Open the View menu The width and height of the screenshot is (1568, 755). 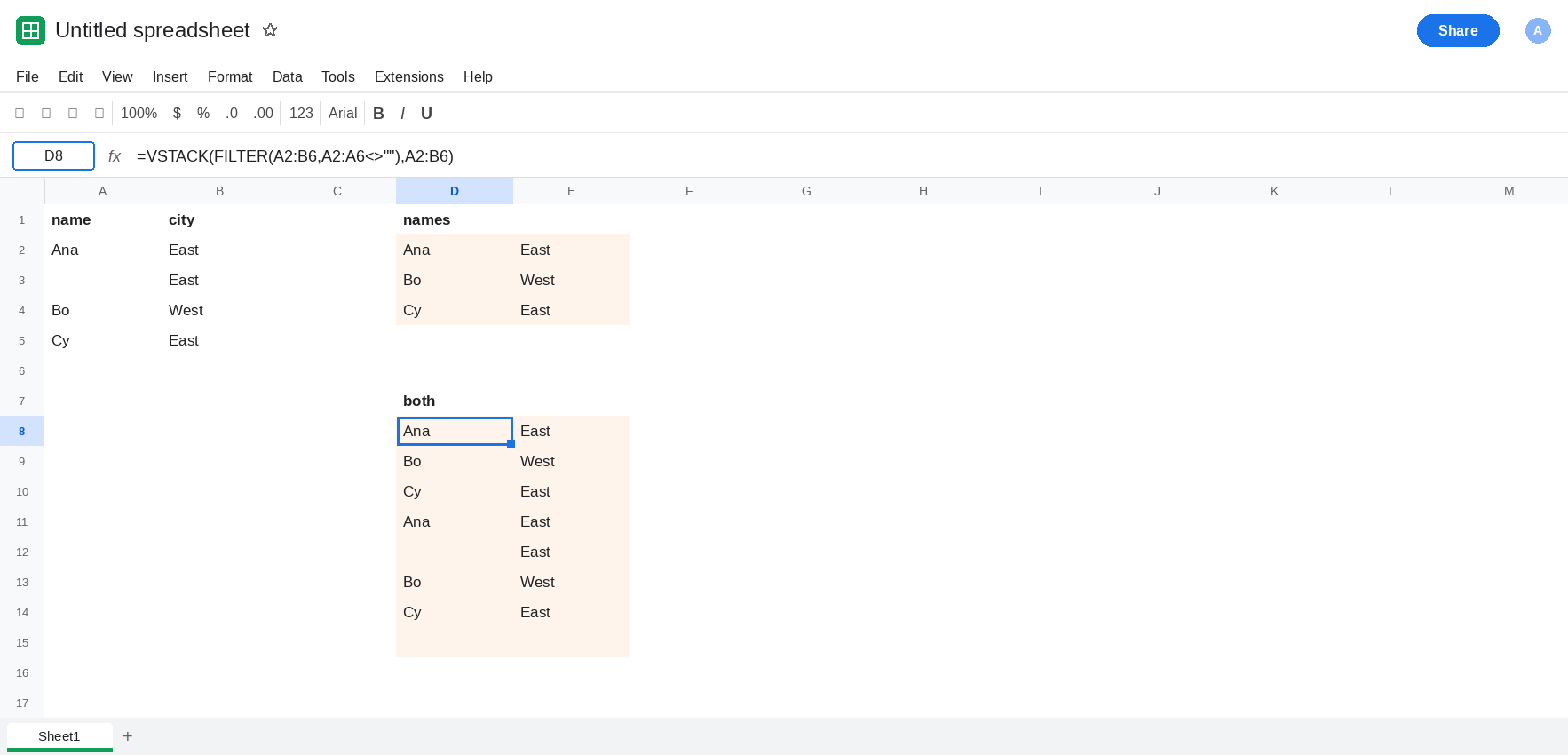117,77
